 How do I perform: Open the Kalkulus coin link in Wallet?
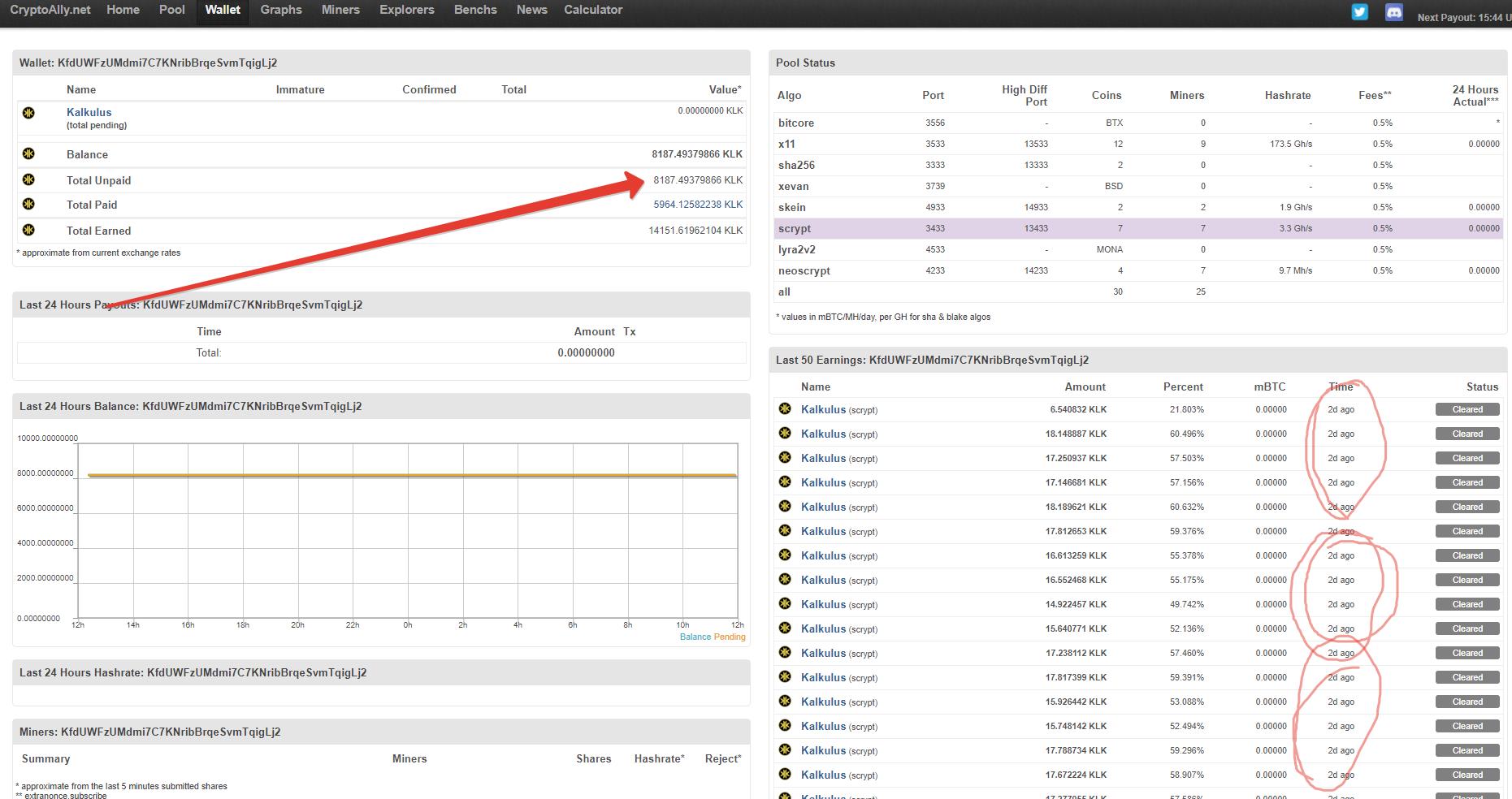click(89, 112)
